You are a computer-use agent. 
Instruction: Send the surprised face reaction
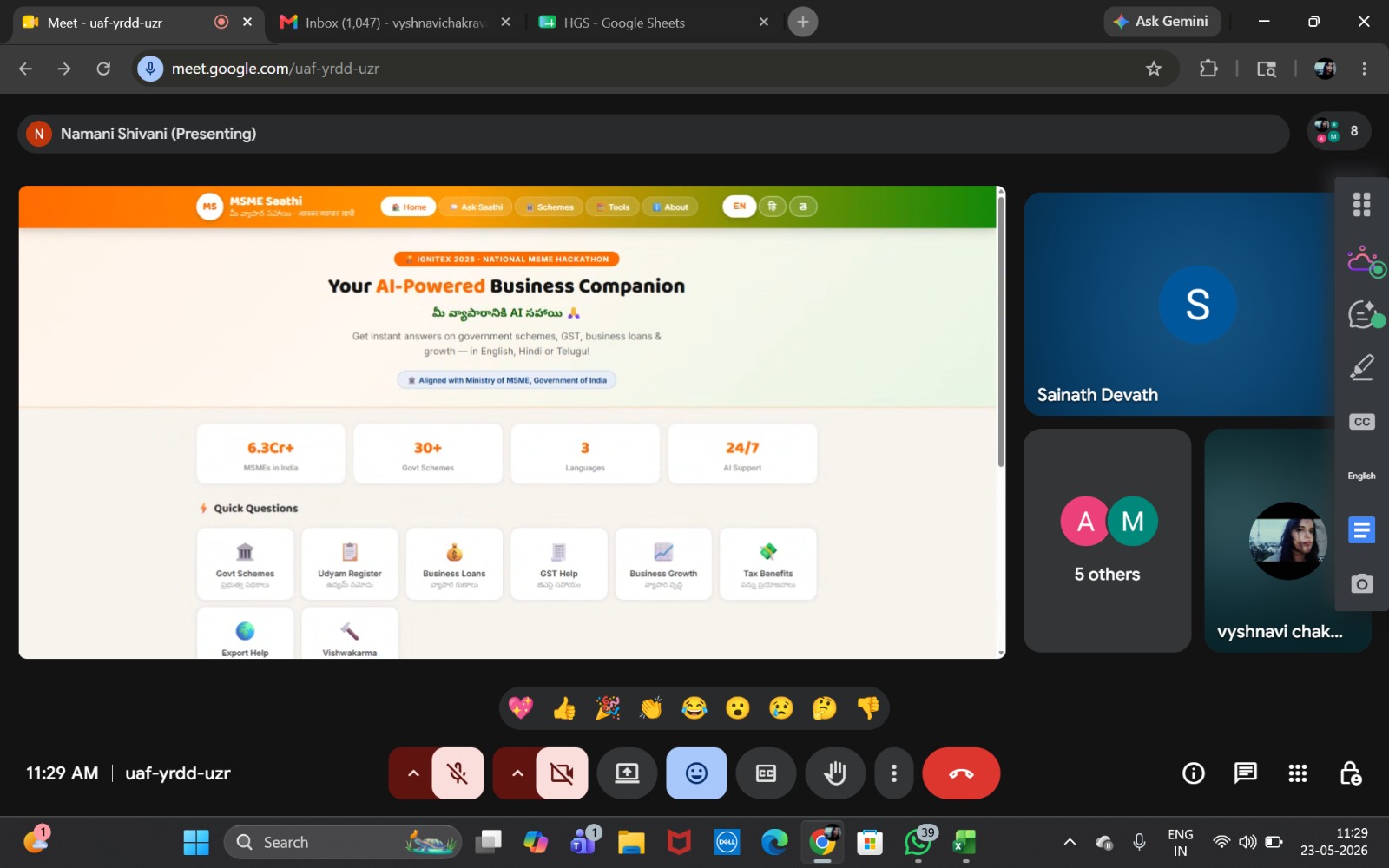click(738, 708)
